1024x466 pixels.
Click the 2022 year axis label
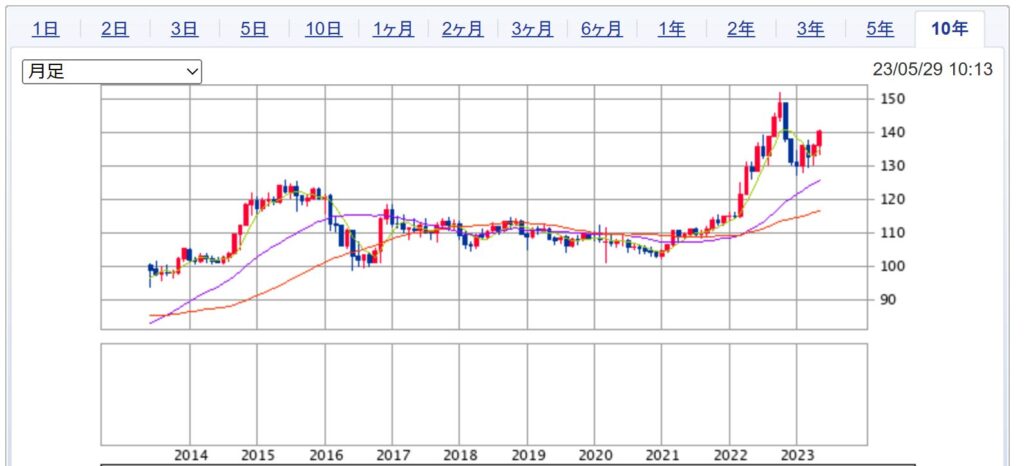[x=729, y=456]
